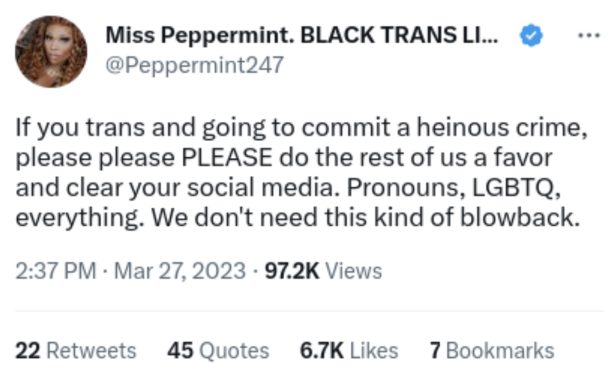
Task: Click the Retweets label text
Action: click(92, 351)
